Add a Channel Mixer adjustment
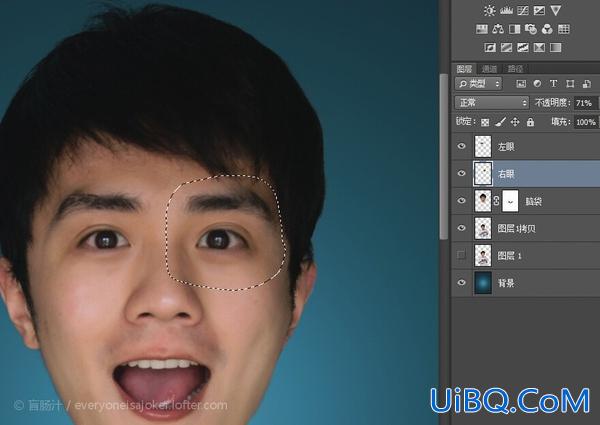Image resolution: width=600 pixels, height=425 pixels. [x=547, y=29]
